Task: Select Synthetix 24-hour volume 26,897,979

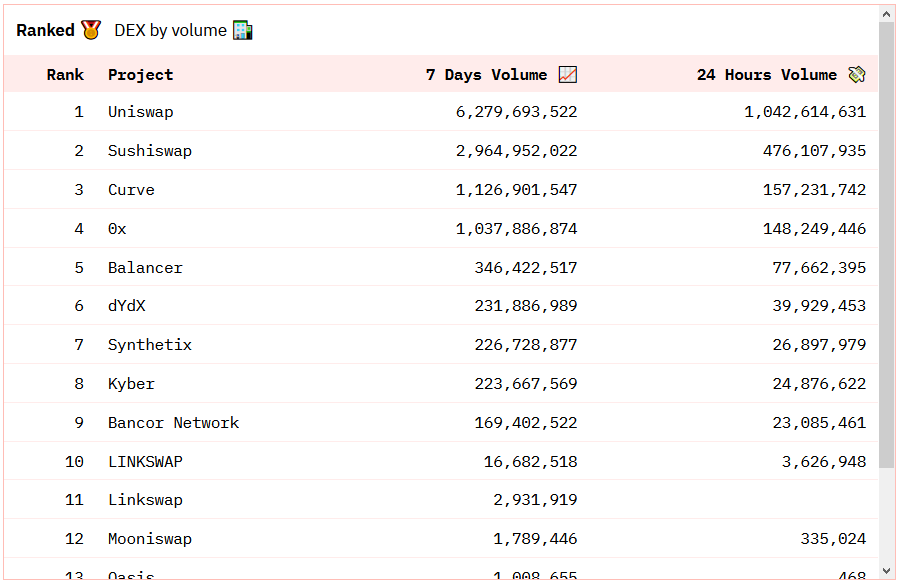Action: click(819, 345)
